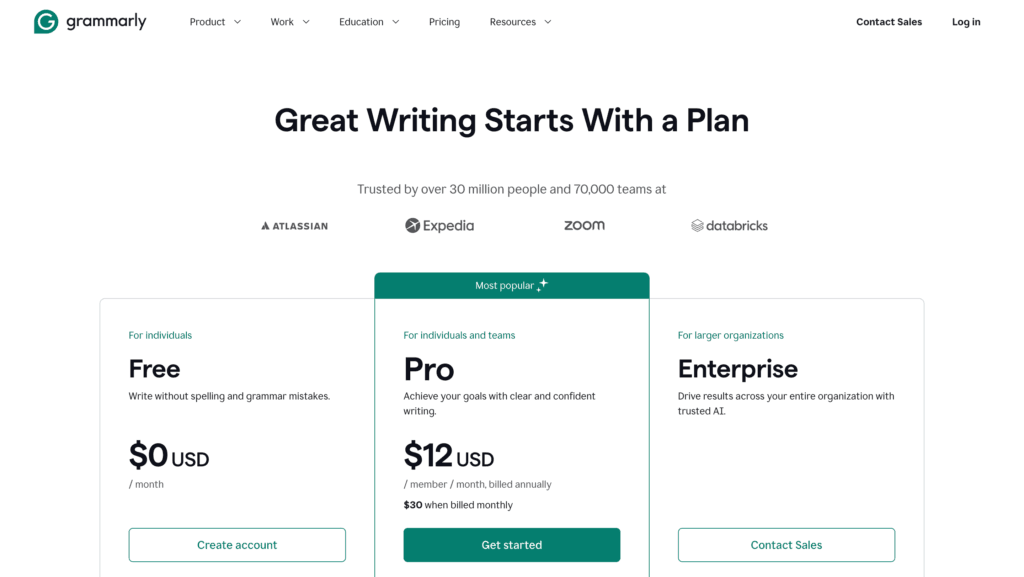Expand the Product dropdown chevron
The image size is (1024, 577).
(238, 22)
